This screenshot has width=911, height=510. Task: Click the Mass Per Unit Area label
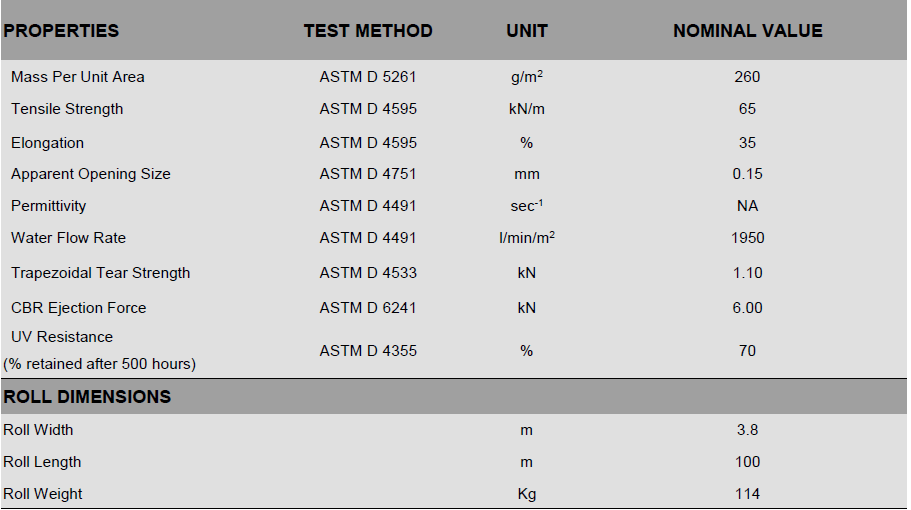tap(78, 77)
